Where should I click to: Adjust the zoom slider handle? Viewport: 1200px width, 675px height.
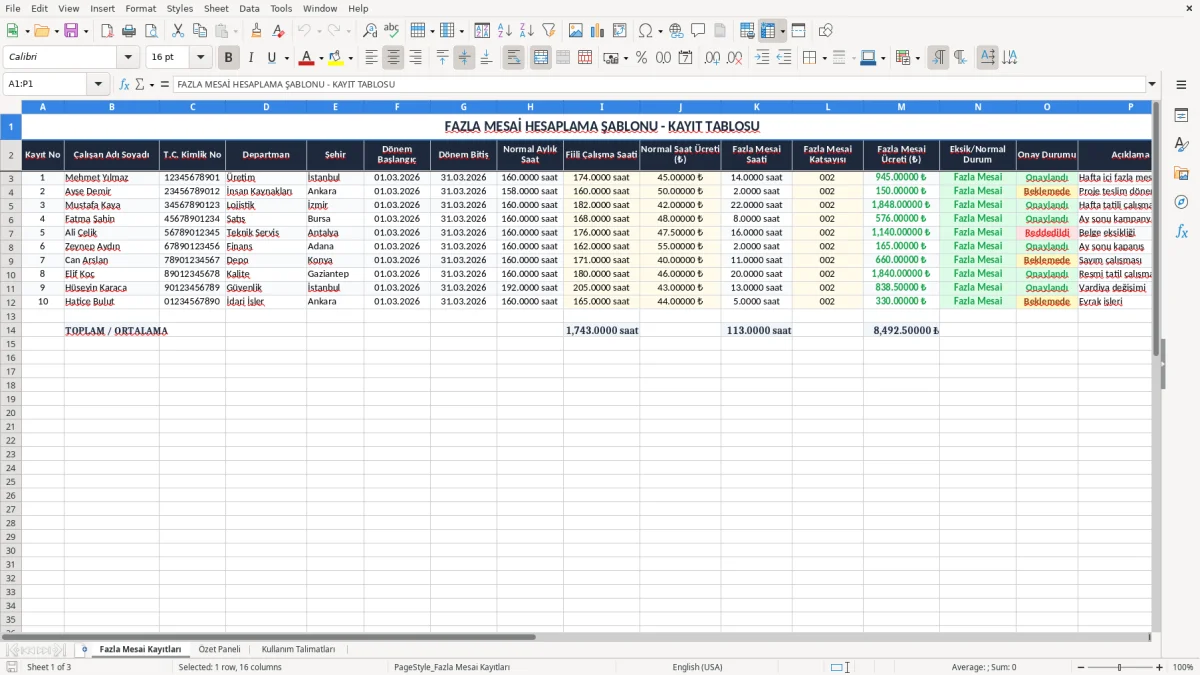point(1120,667)
